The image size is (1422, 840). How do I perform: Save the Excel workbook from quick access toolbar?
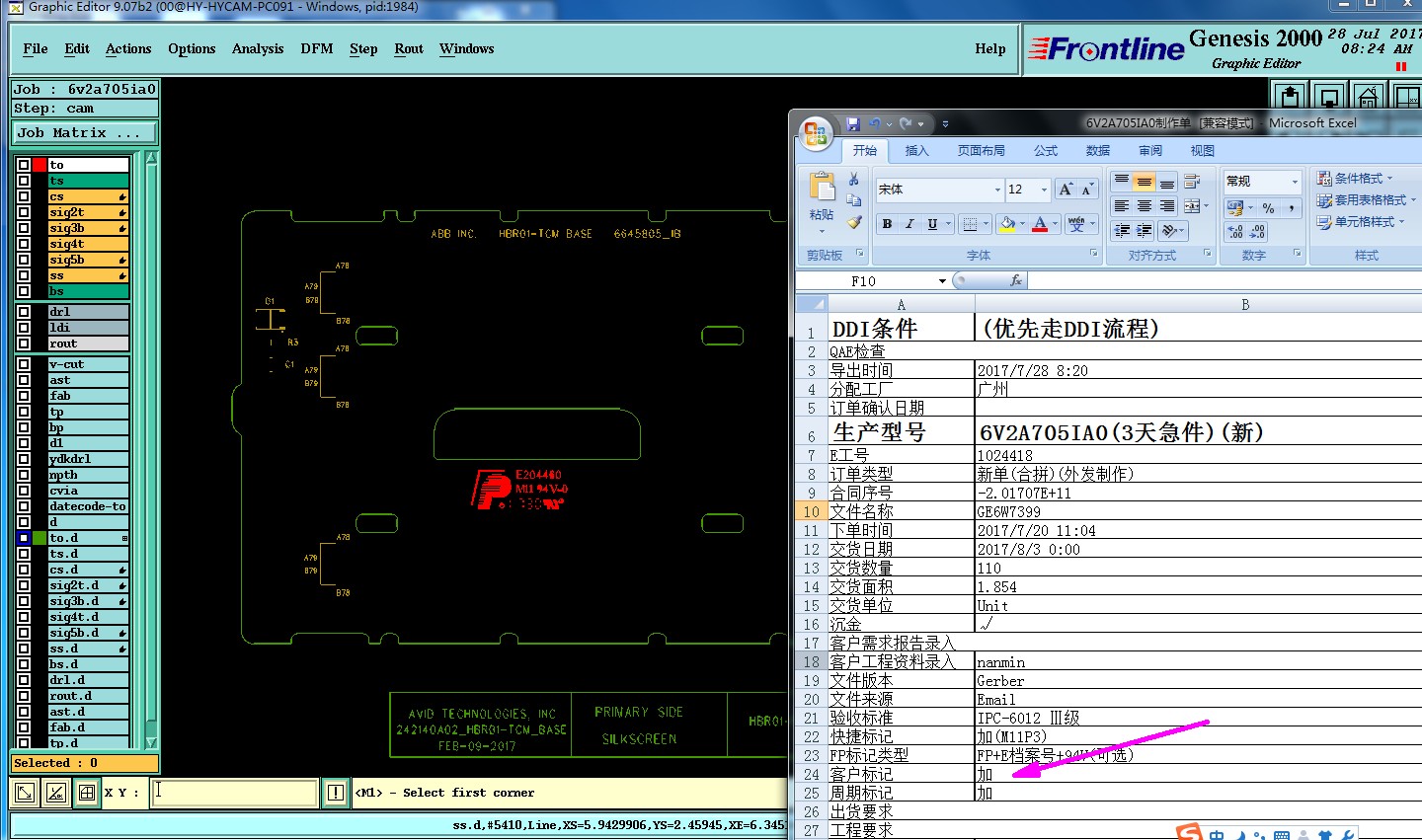coord(853,124)
